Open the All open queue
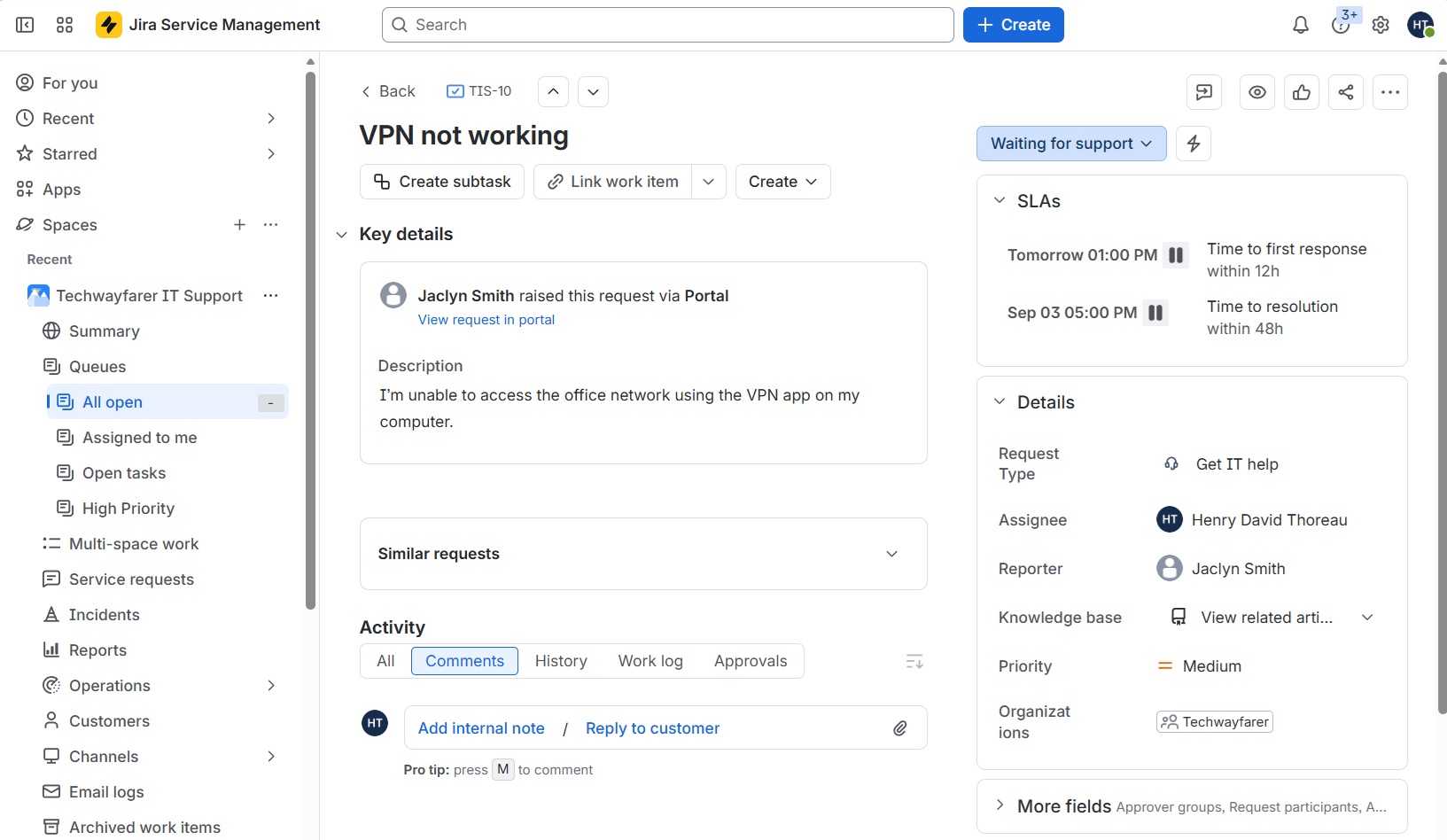The width and height of the screenshot is (1447, 840). pos(167,401)
